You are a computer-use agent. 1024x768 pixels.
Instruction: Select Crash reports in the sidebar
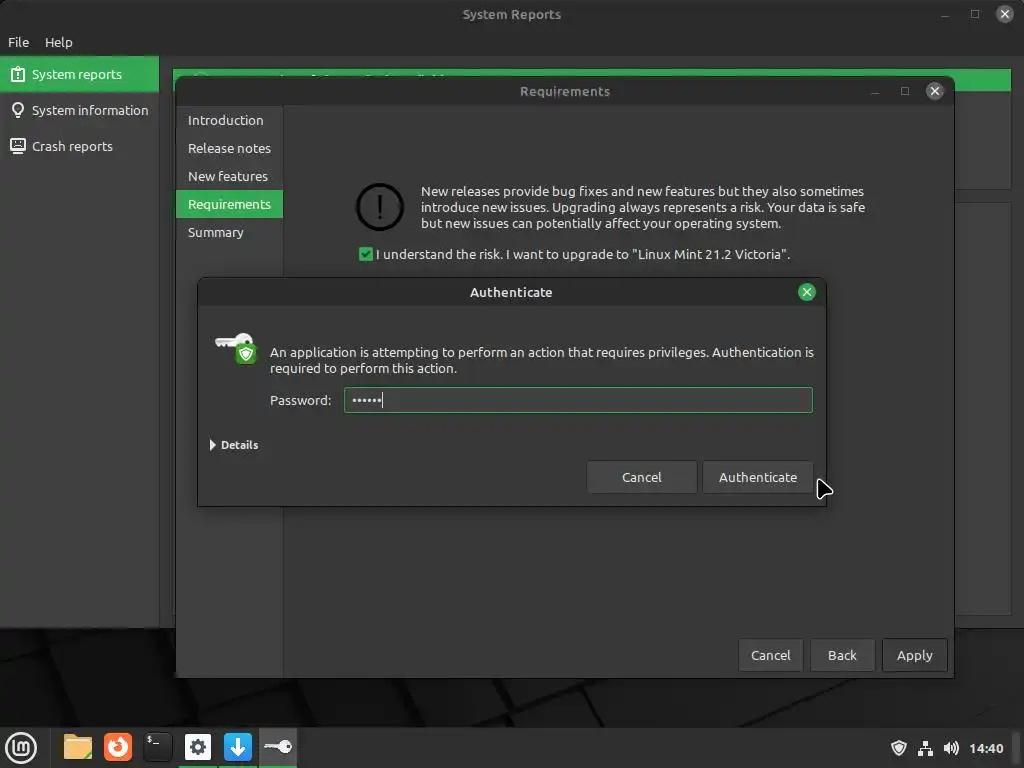tap(79, 146)
